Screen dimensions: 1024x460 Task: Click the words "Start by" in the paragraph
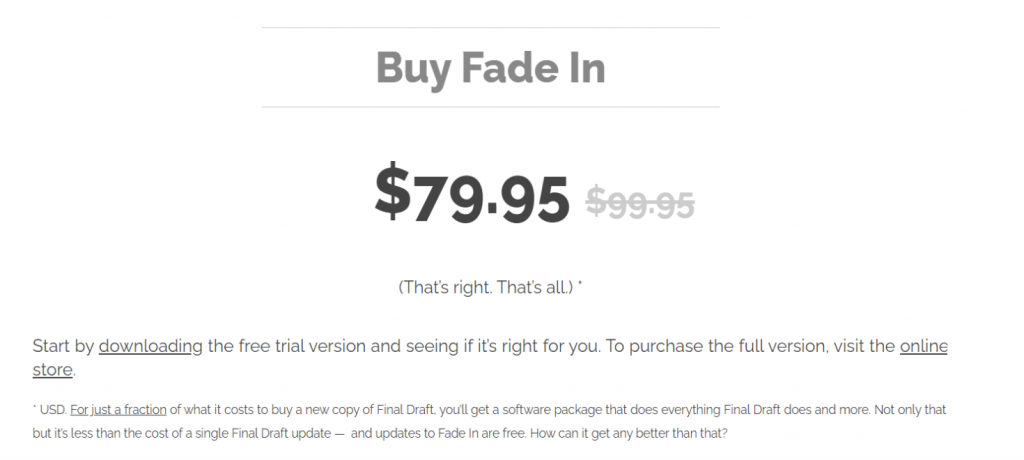(x=63, y=347)
